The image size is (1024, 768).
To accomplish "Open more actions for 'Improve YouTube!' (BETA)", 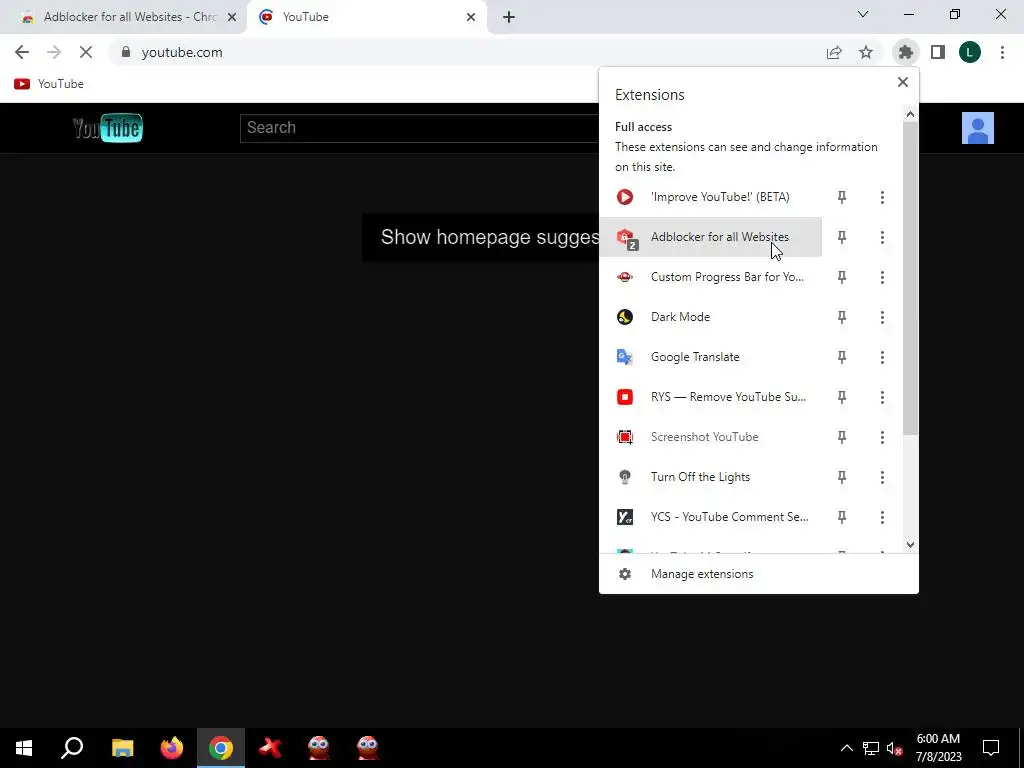I will pos(882,197).
